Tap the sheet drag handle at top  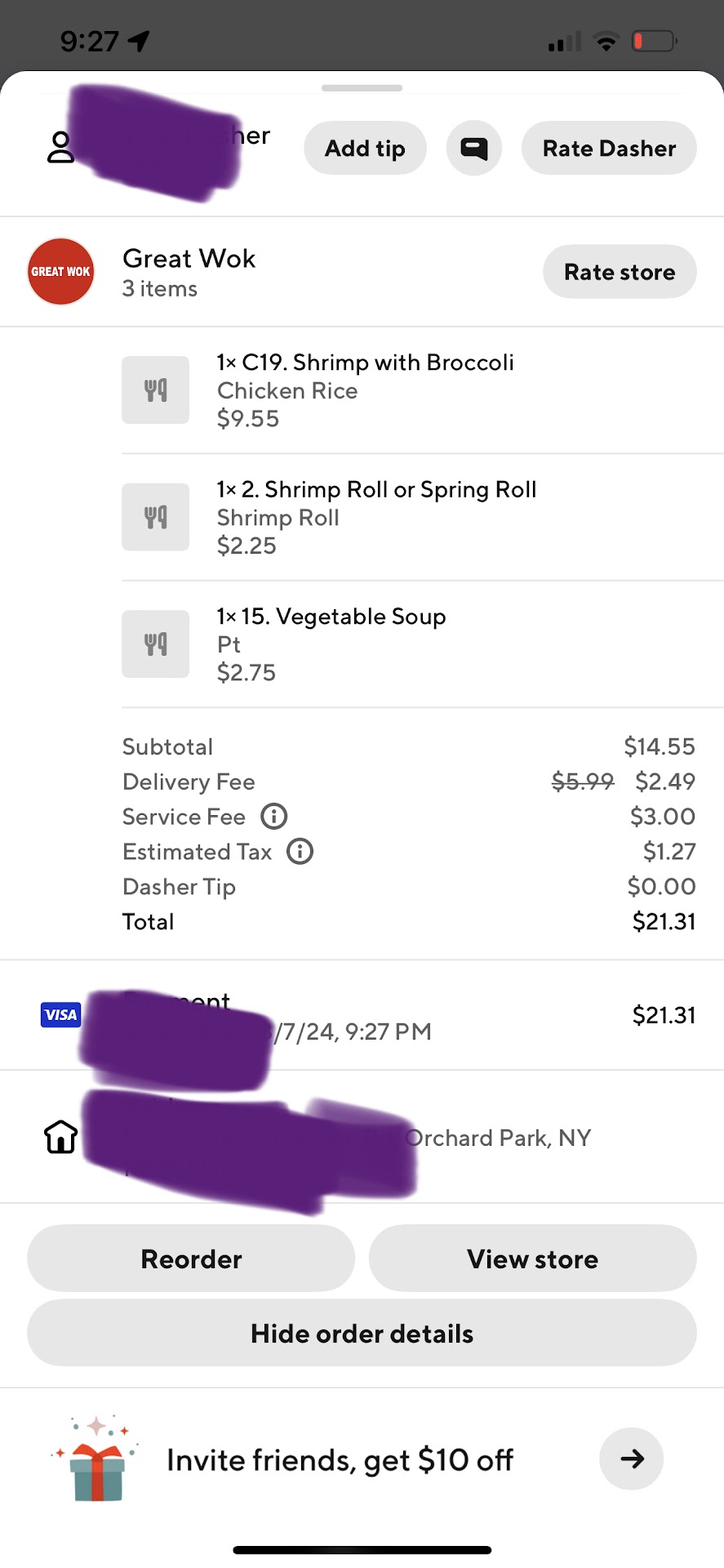tap(362, 88)
